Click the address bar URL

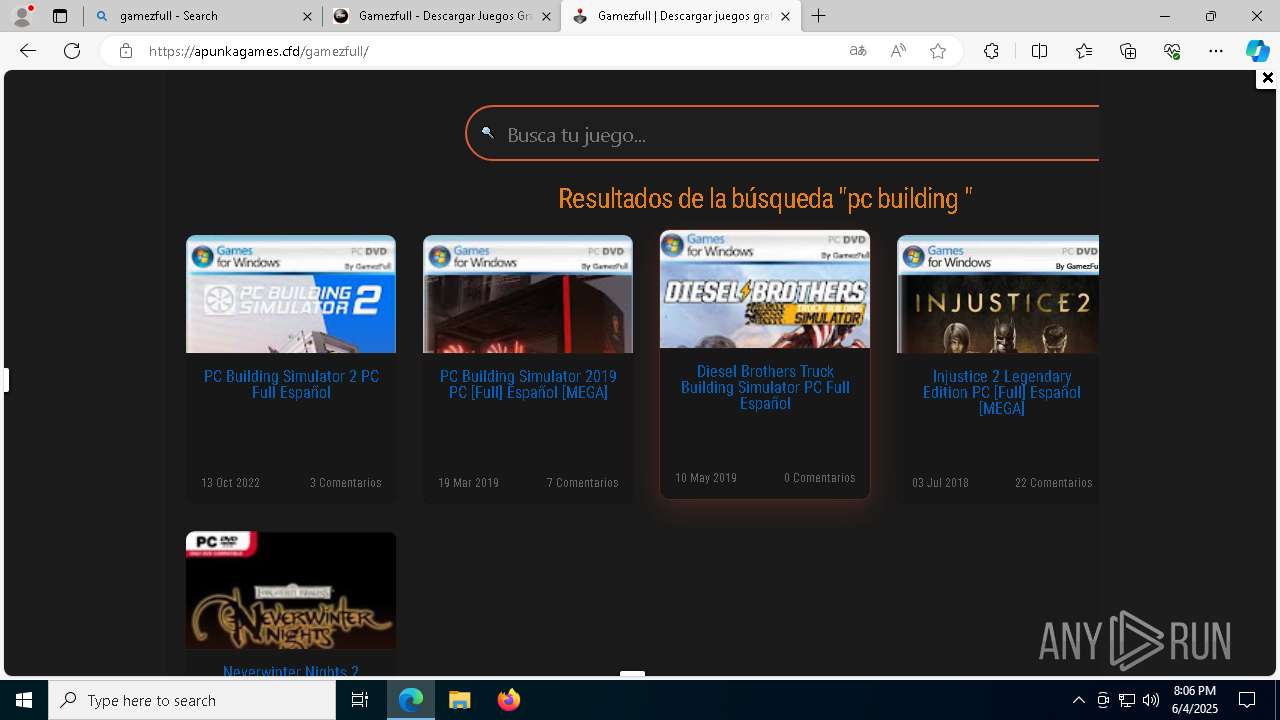coord(259,51)
